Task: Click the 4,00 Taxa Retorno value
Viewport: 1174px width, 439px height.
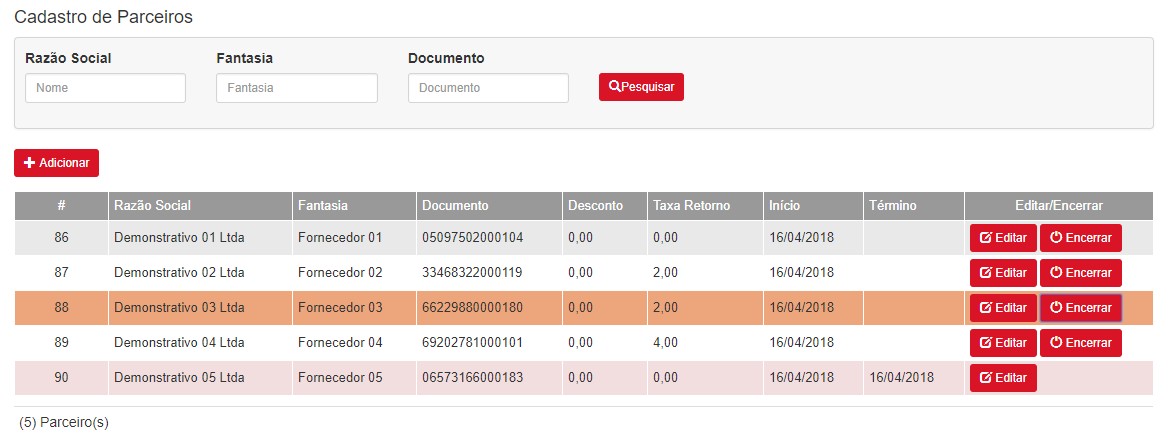Action: pos(665,343)
